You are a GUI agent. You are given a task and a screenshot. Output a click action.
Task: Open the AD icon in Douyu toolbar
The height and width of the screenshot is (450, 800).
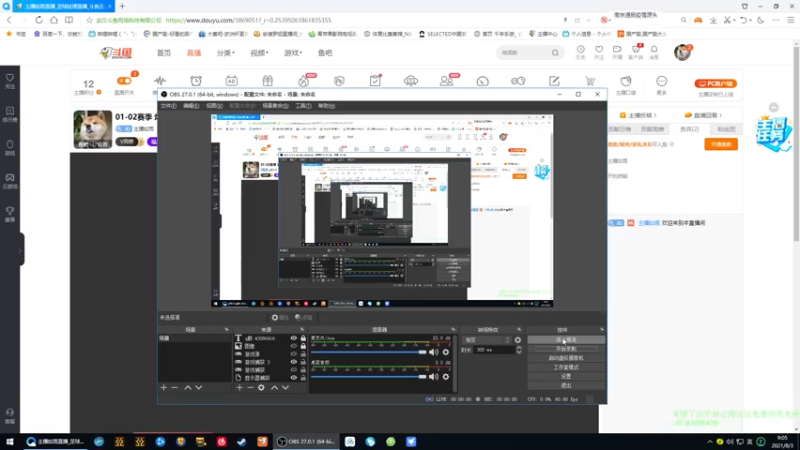pyautogui.click(x=231, y=81)
